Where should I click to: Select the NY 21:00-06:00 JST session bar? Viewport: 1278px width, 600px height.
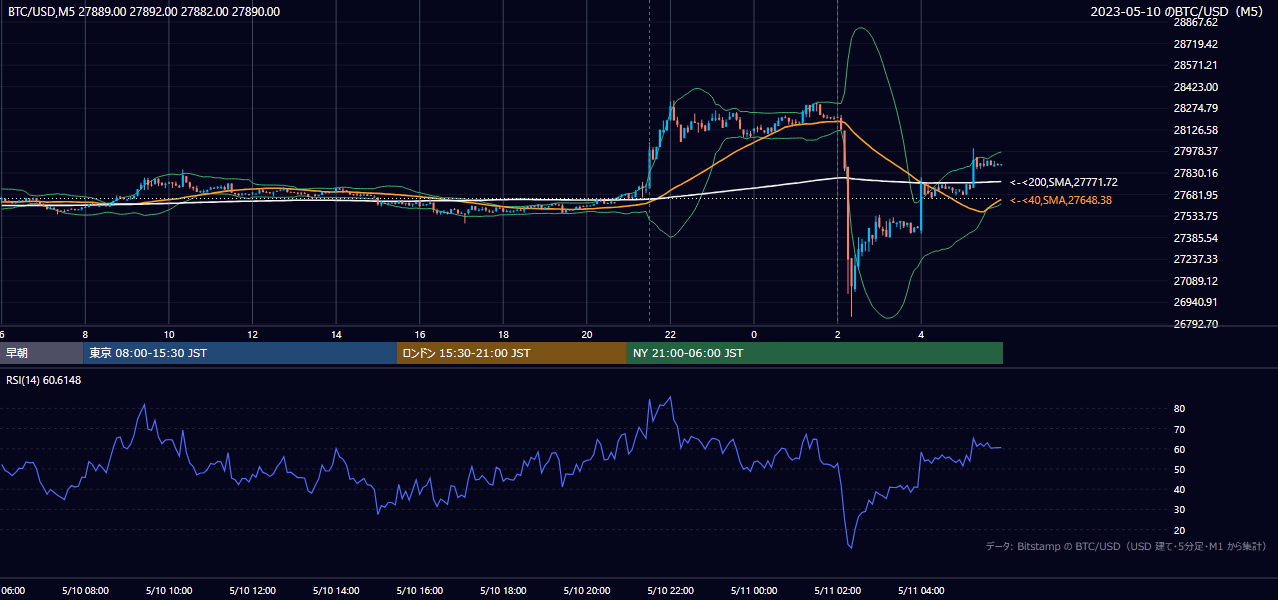pos(815,353)
